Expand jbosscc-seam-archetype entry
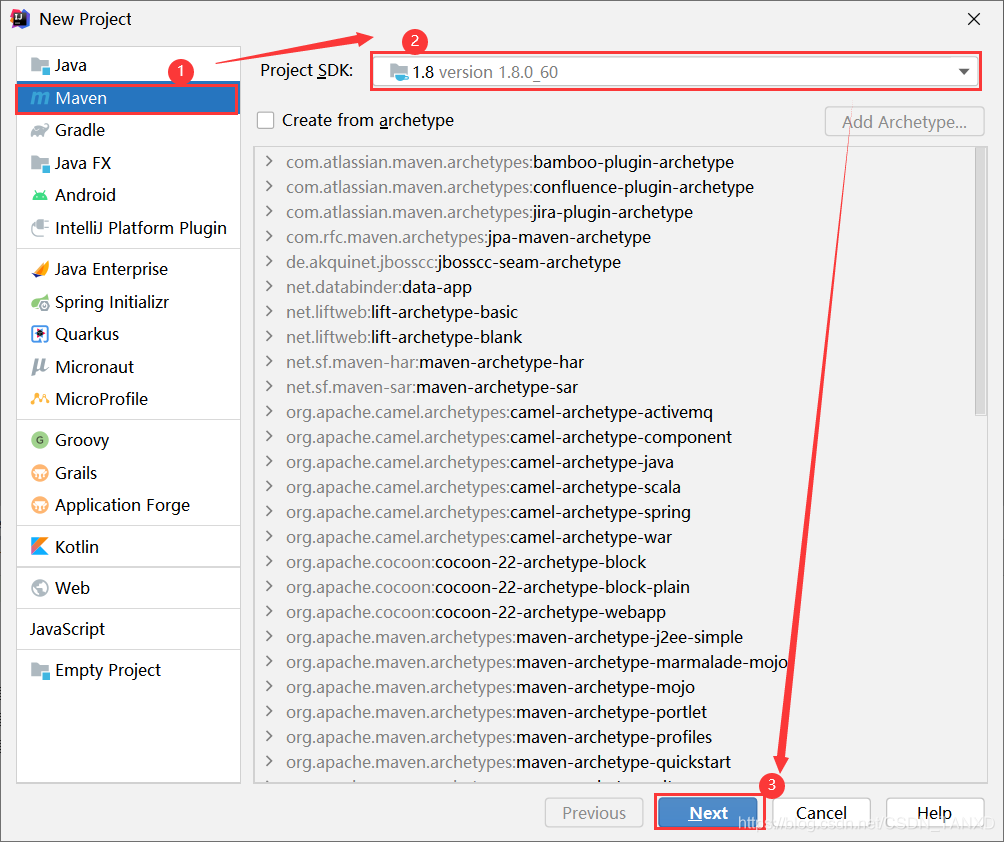Image resolution: width=1004 pixels, height=842 pixels. point(270,261)
